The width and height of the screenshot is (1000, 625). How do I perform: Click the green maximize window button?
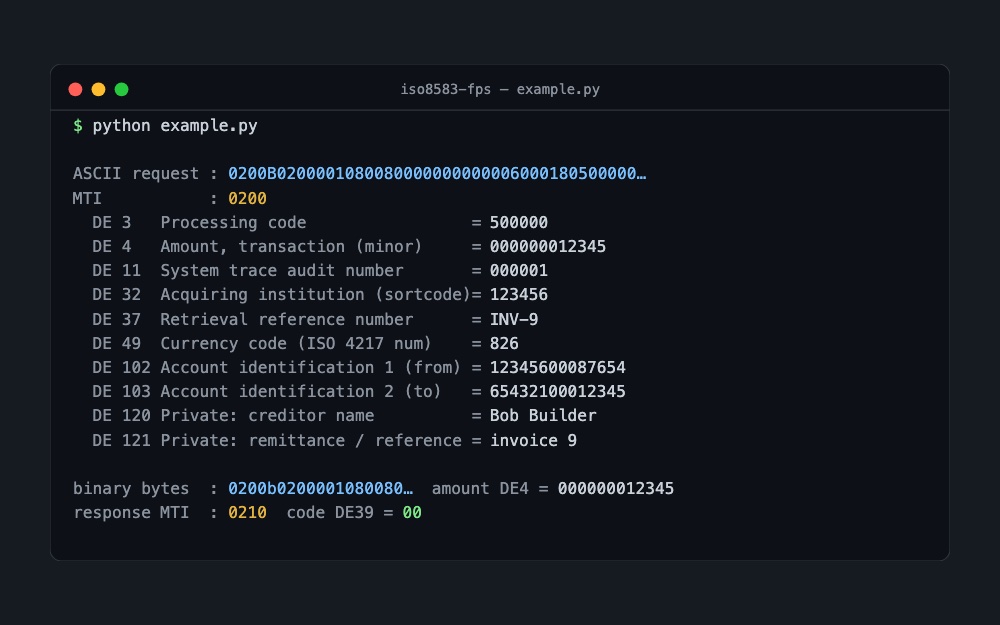coord(121,89)
